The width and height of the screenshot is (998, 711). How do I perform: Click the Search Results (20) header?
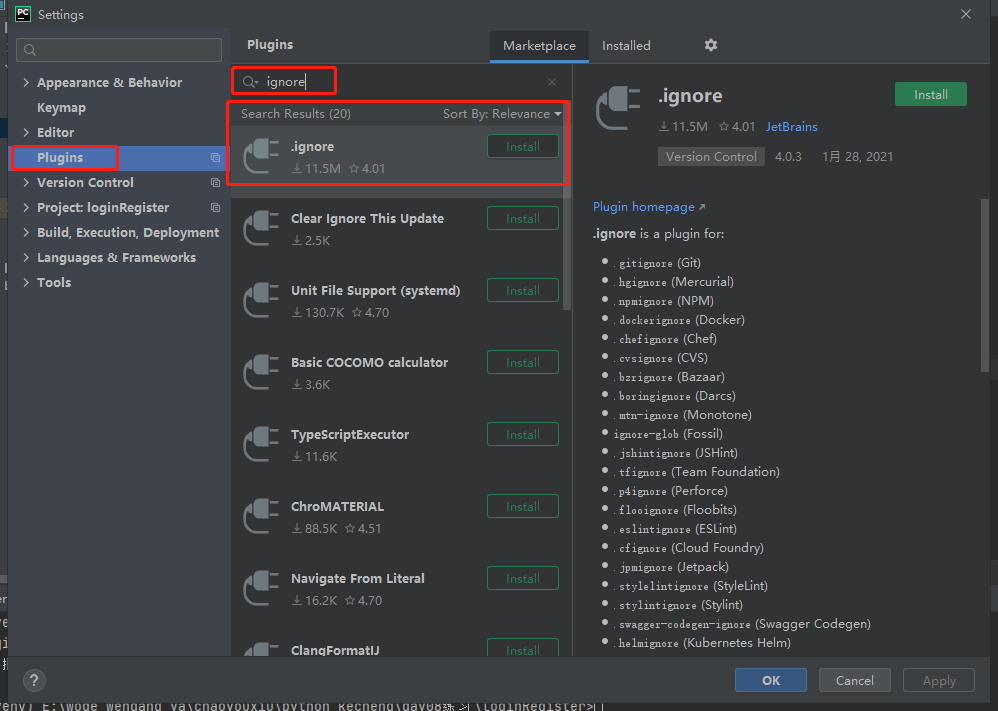(x=296, y=114)
